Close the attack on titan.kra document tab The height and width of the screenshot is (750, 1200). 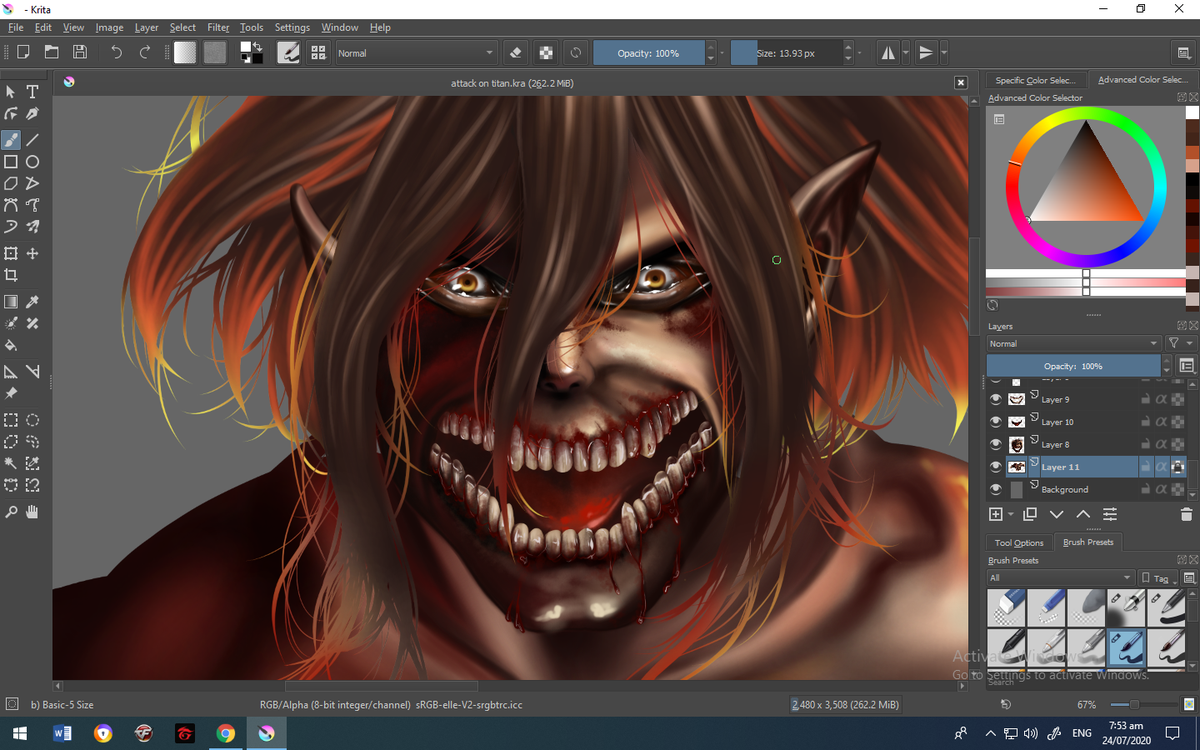961,83
